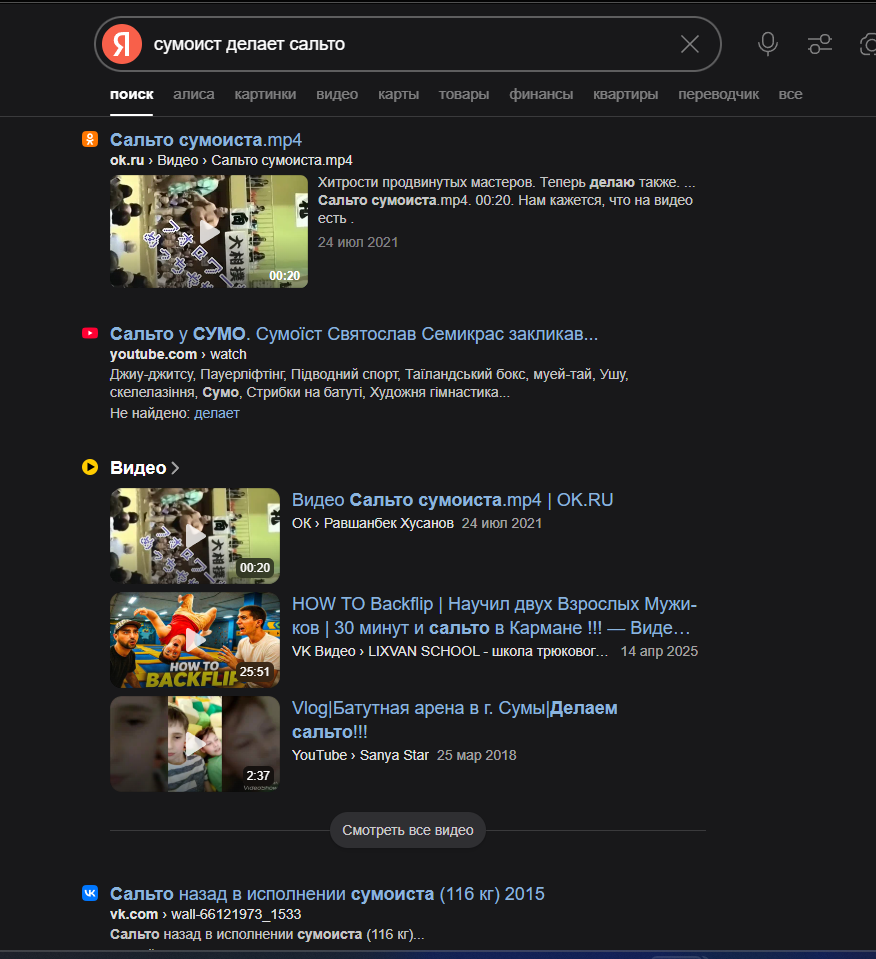Click inside the search query input field
876x959 pixels.
(x=400, y=44)
